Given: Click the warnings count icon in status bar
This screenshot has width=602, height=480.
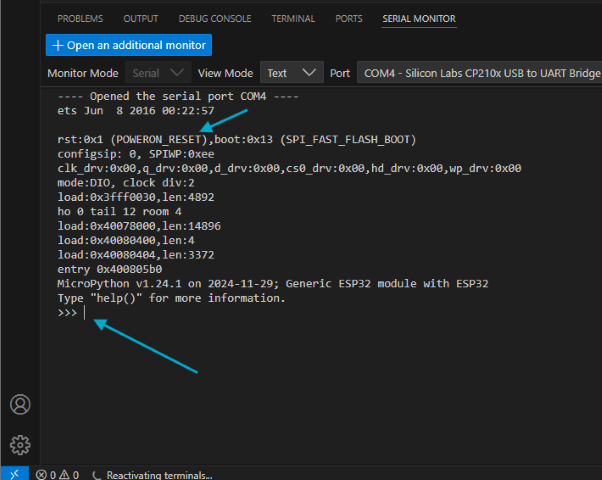Looking at the screenshot, I should point(64,475).
